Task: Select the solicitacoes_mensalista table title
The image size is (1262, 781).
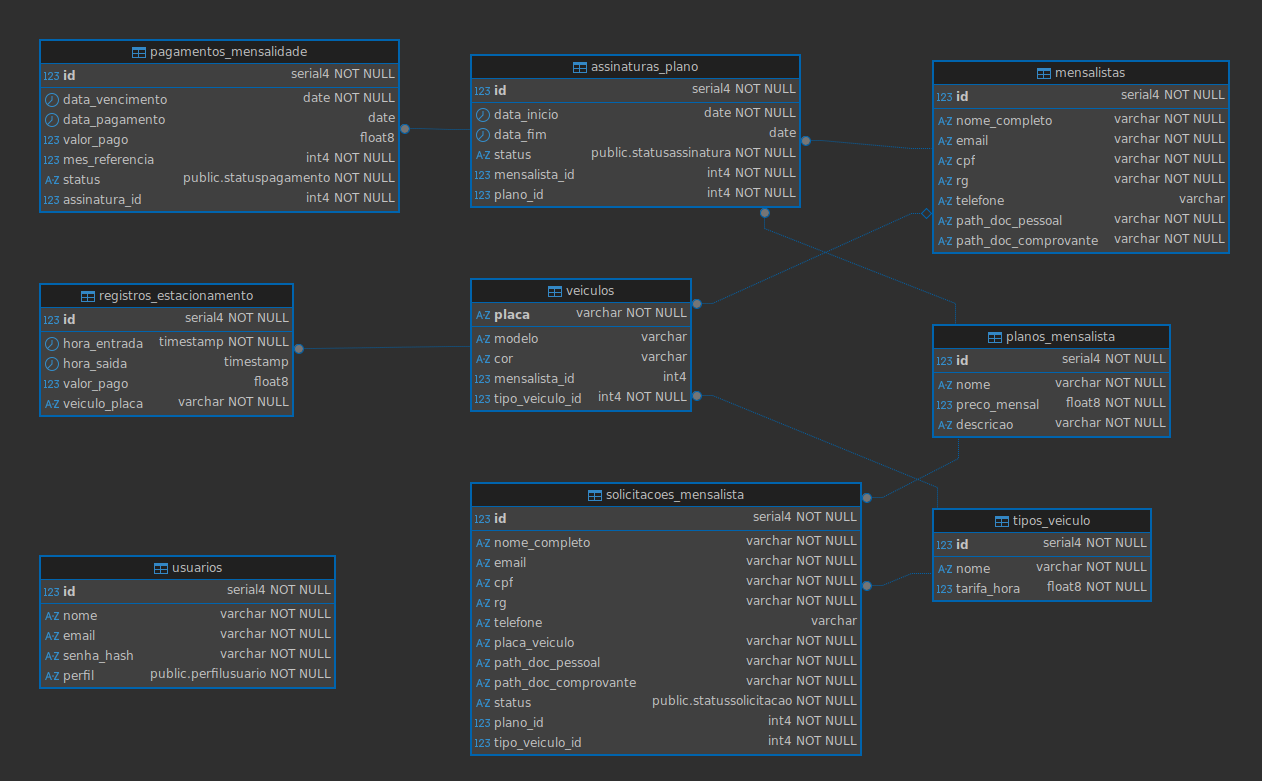Action: tap(665, 495)
